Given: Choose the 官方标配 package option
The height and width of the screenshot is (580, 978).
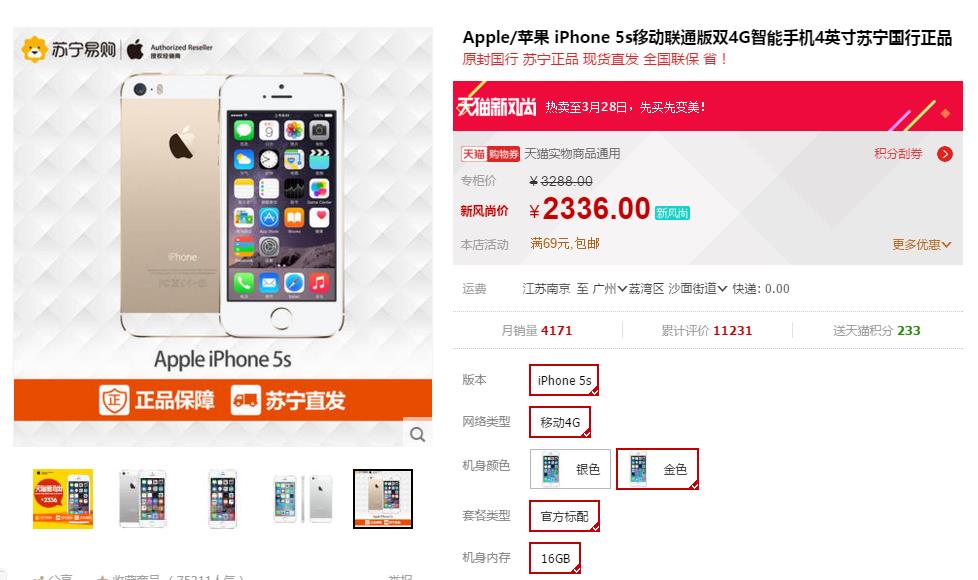Looking at the screenshot, I should [564, 516].
